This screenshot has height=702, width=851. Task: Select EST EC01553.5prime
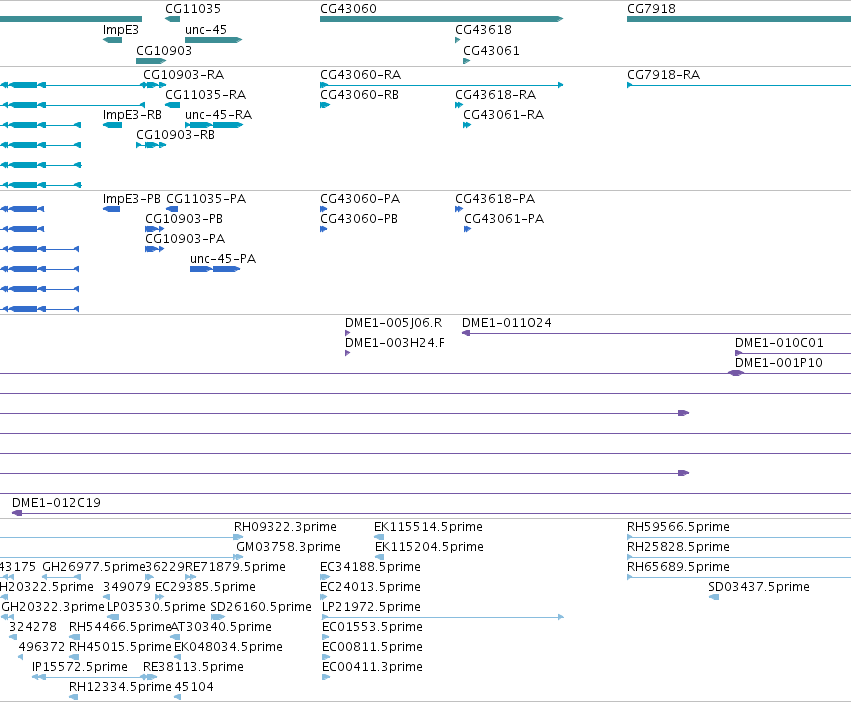click(x=372, y=628)
